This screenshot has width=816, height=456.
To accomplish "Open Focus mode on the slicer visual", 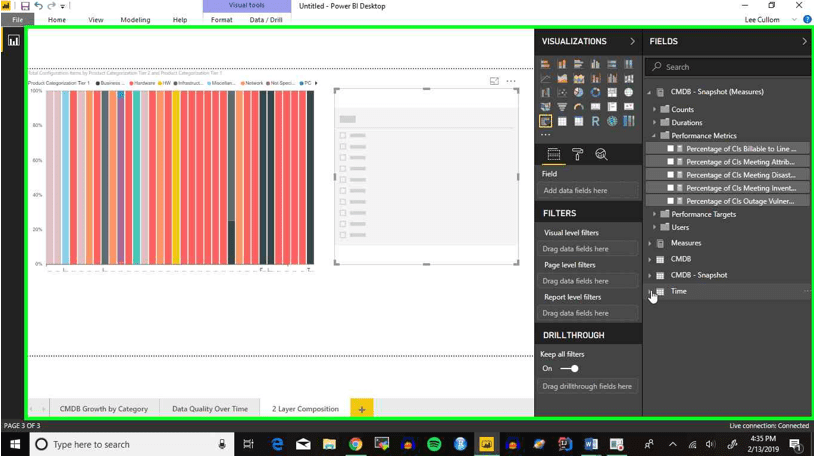I will (x=494, y=81).
